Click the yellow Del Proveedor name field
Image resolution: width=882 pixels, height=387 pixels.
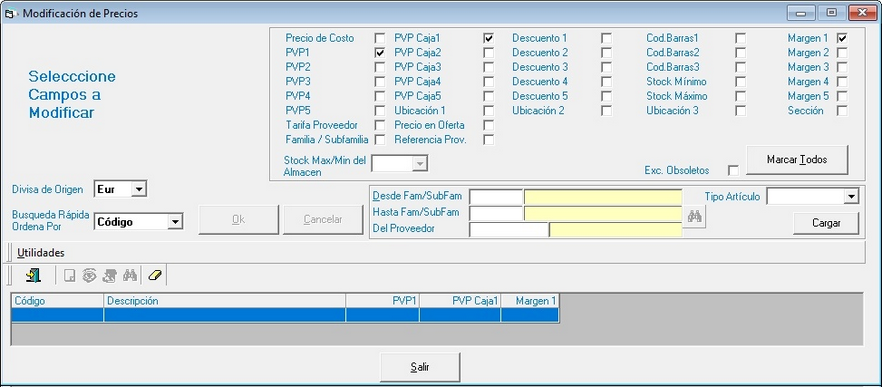(616, 230)
